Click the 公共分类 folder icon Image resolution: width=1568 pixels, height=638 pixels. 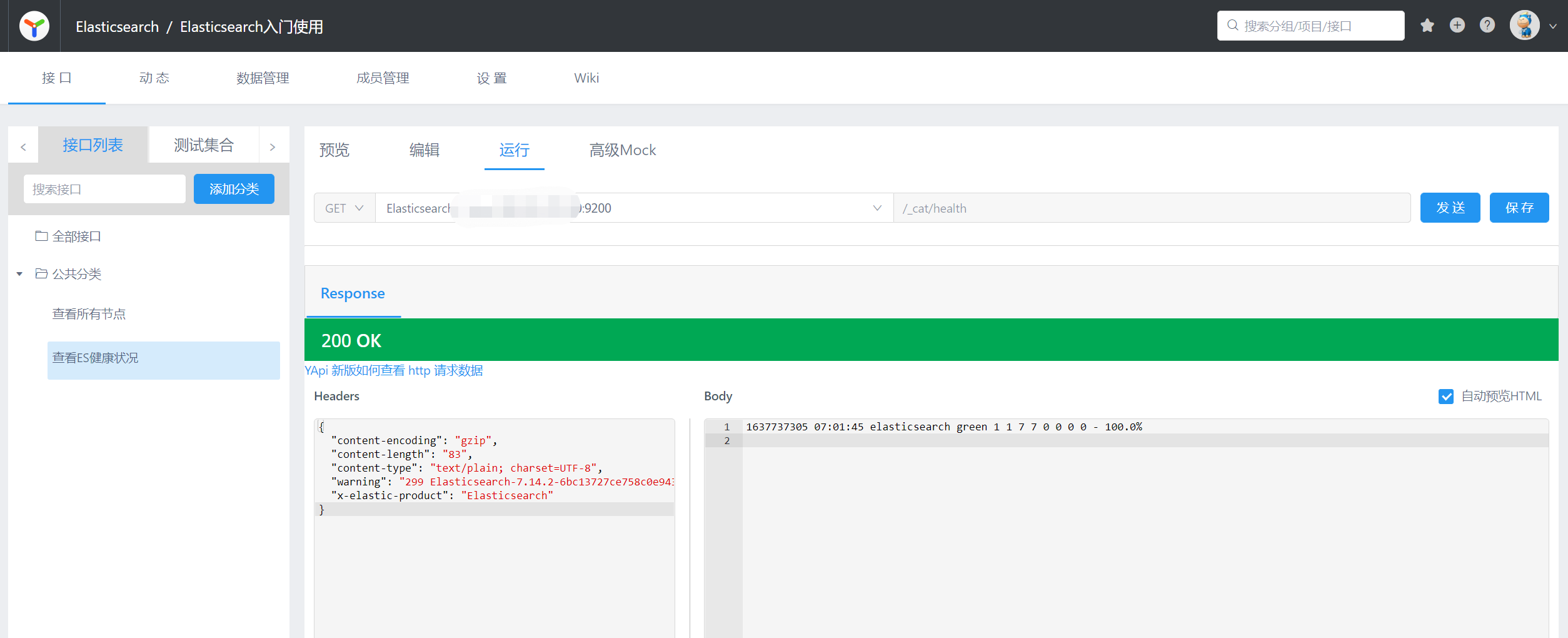[41, 274]
